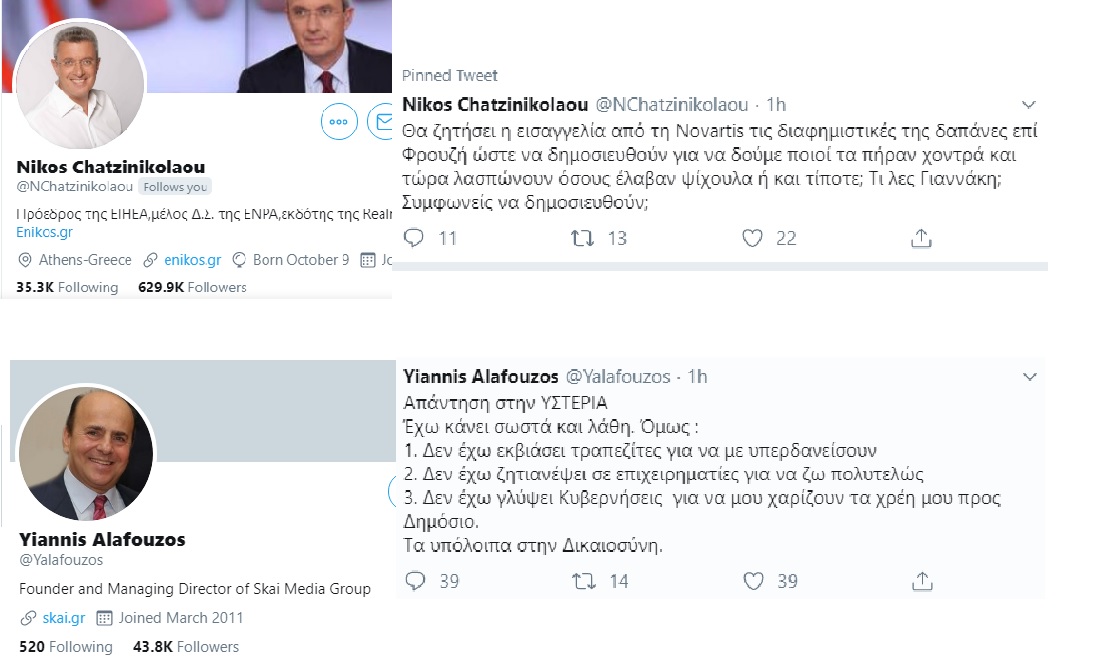Screen dimensions: 1105x665
Task: Click Nikos Chatzinikolaou's profile photo
Action: coord(81,87)
